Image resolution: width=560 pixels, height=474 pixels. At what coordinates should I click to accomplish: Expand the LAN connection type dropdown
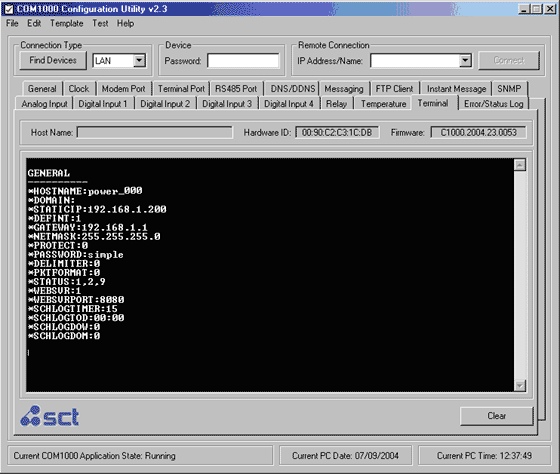[x=139, y=60]
